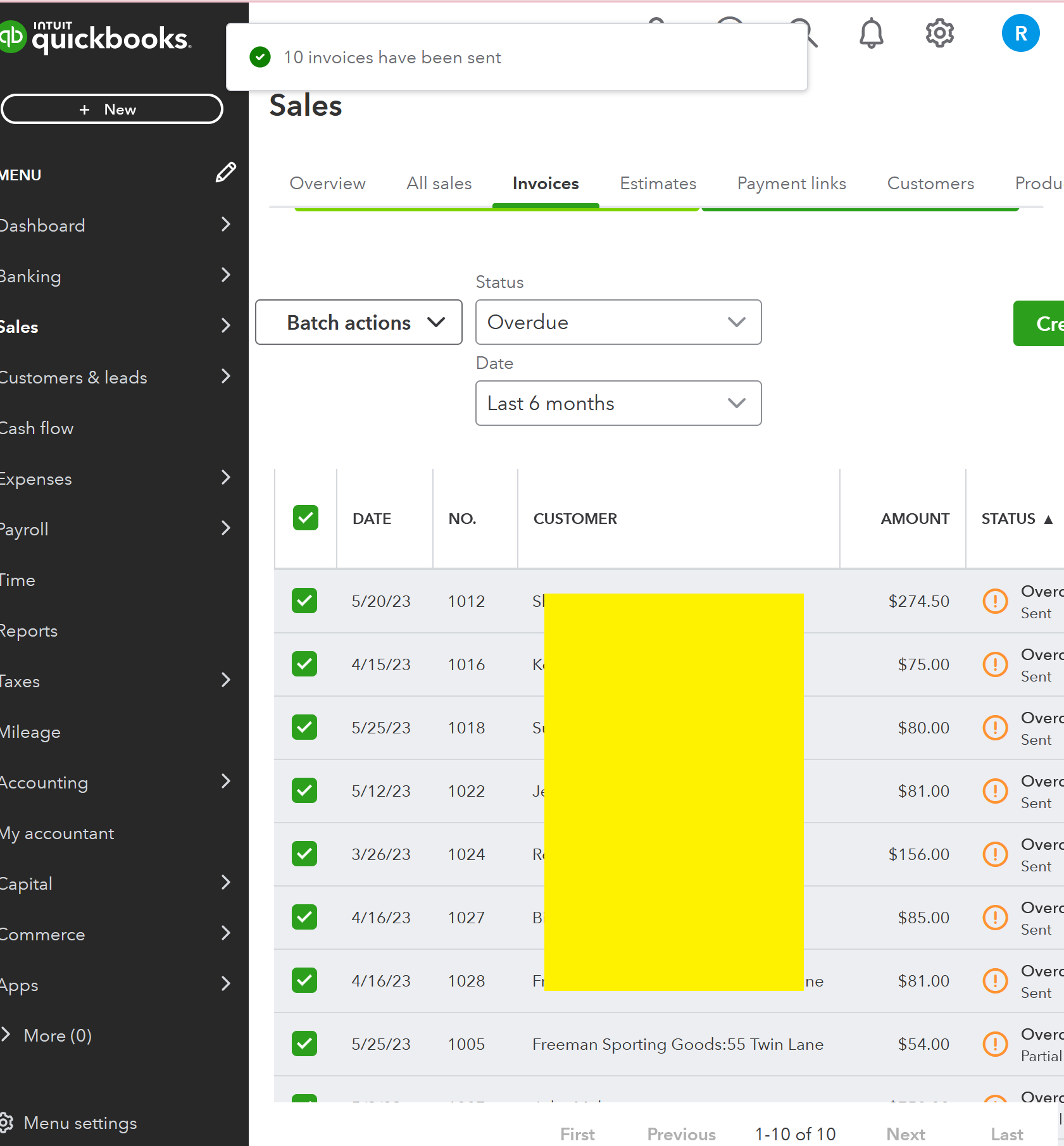Open the Status filter dropdown showing Overdue
The height and width of the screenshot is (1146, 1064).
pyautogui.click(x=618, y=322)
